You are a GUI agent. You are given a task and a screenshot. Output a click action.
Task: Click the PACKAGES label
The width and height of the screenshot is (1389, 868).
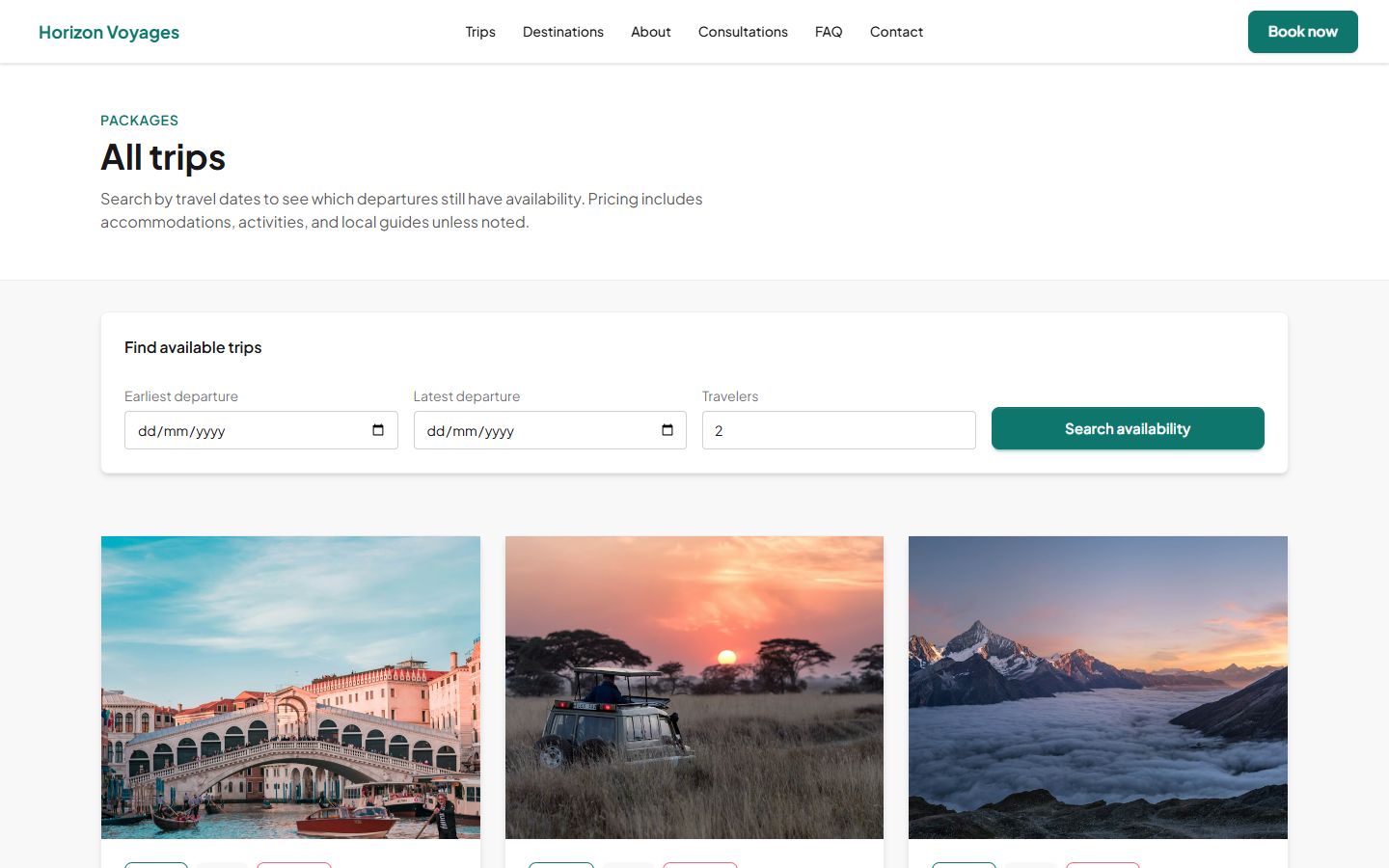(139, 121)
